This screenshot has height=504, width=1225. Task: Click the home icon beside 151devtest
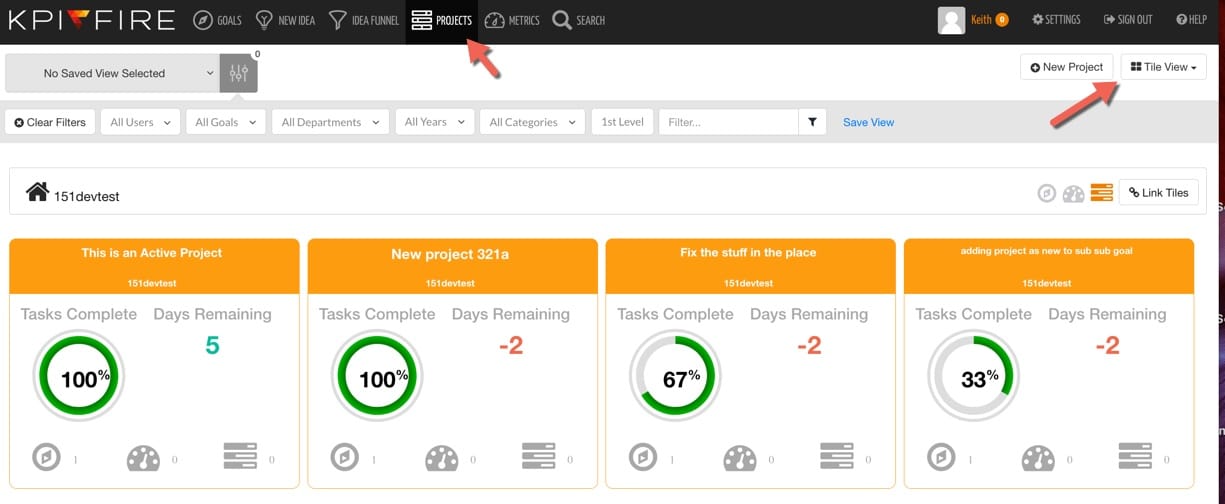click(x=38, y=191)
